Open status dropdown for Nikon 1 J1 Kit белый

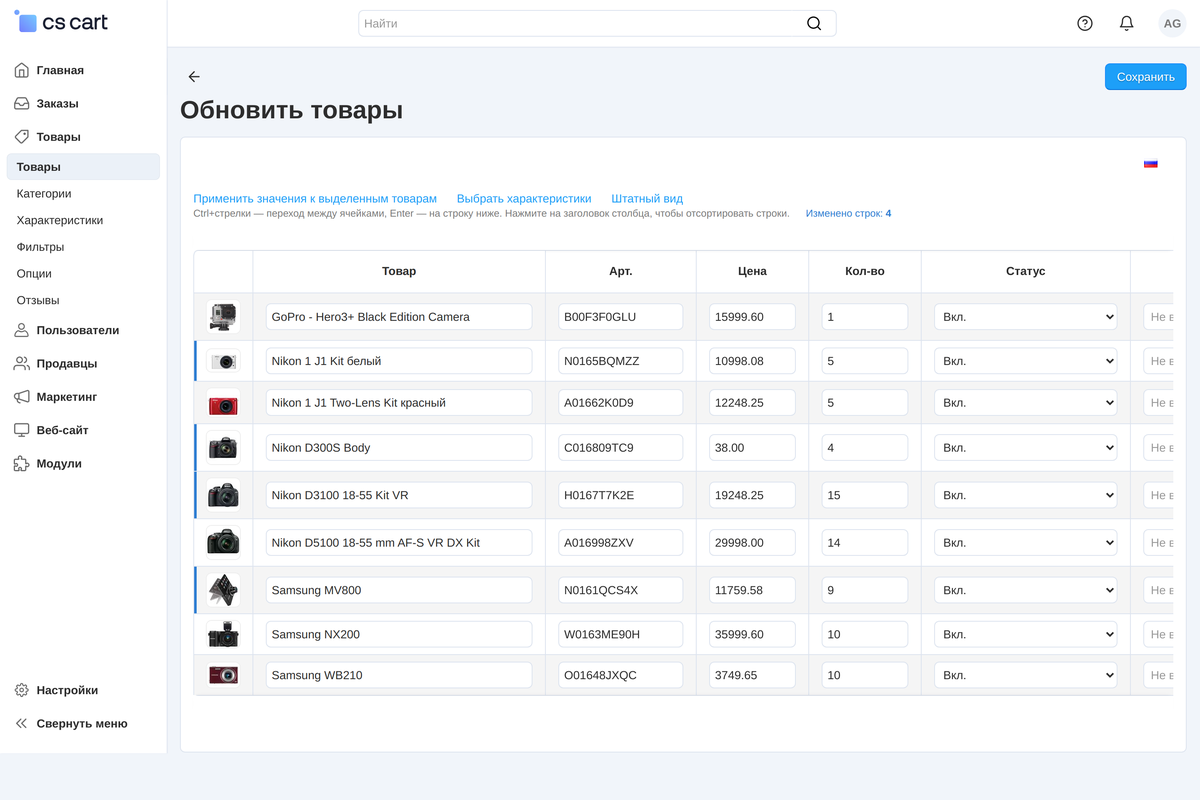click(1025, 361)
